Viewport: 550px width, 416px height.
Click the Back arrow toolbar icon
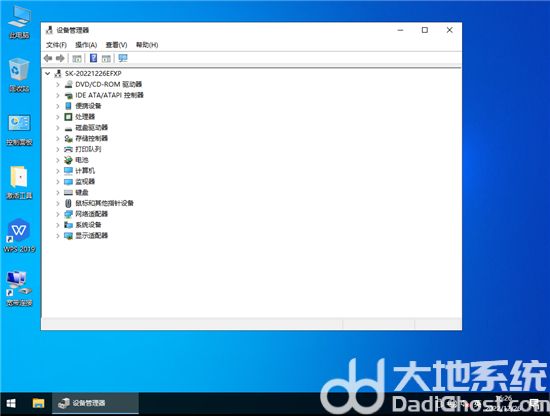pyautogui.click(x=48, y=58)
